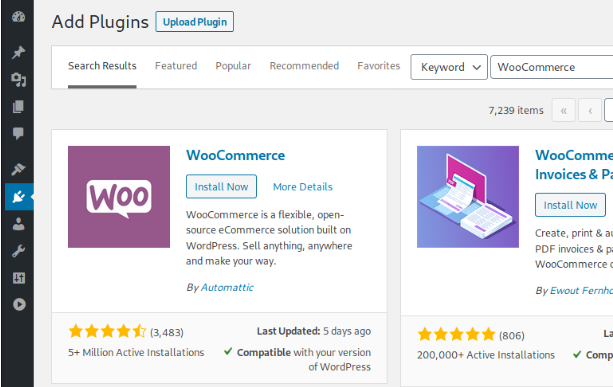The height and width of the screenshot is (387, 613).
Task: Open More Details for WooCommerce
Action: [x=303, y=187]
